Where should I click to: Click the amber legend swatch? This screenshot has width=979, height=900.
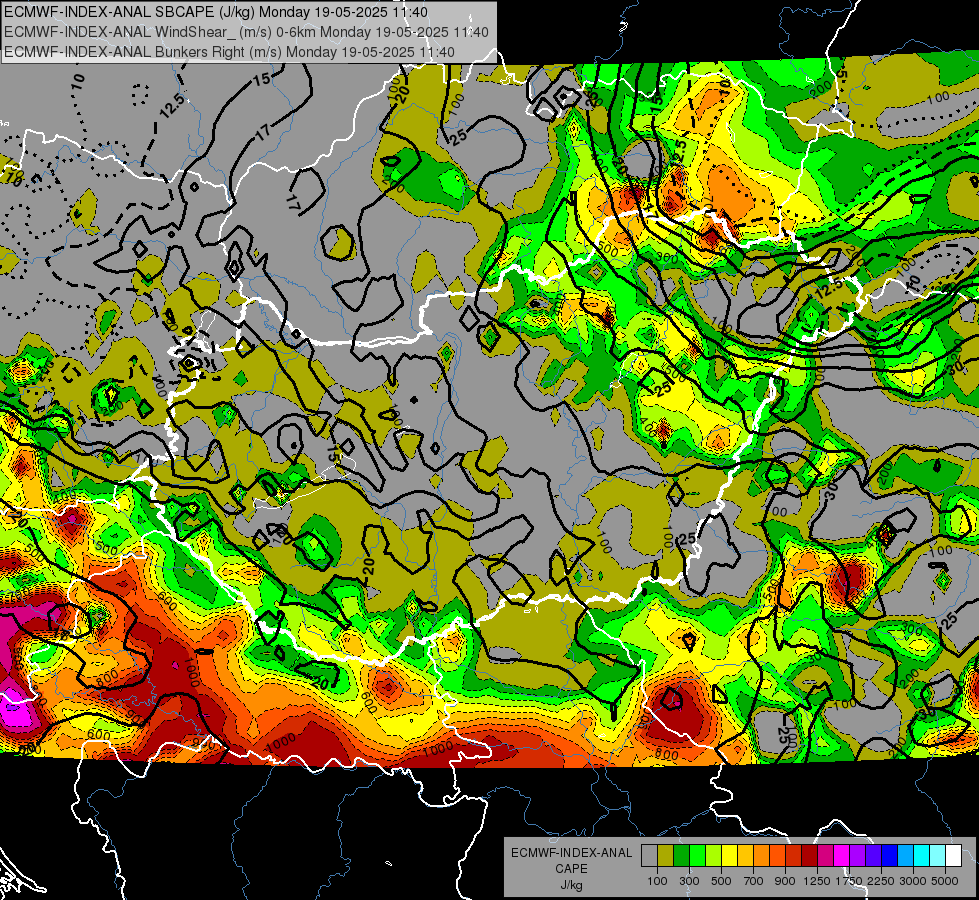click(745, 855)
